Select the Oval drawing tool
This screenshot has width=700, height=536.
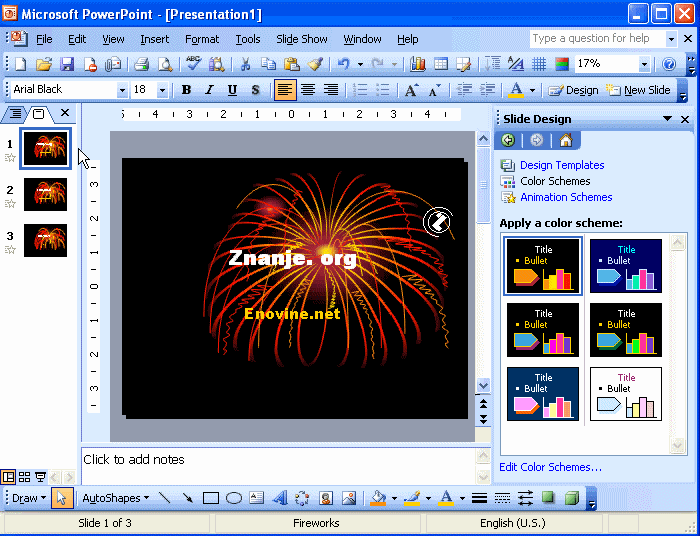click(233, 498)
